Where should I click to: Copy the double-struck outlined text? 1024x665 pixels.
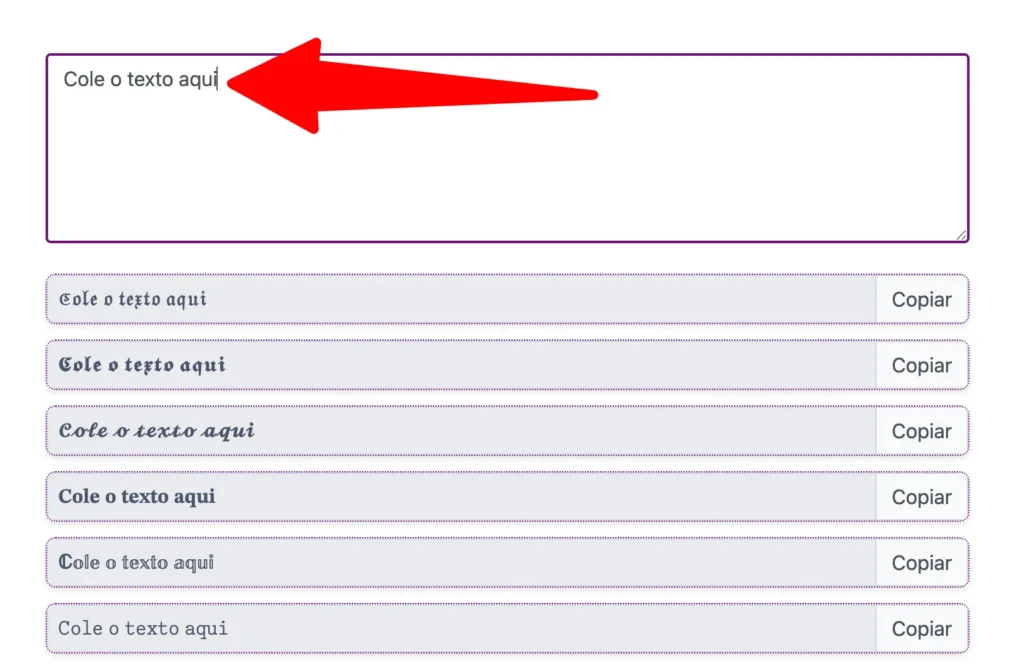(921, 563)
